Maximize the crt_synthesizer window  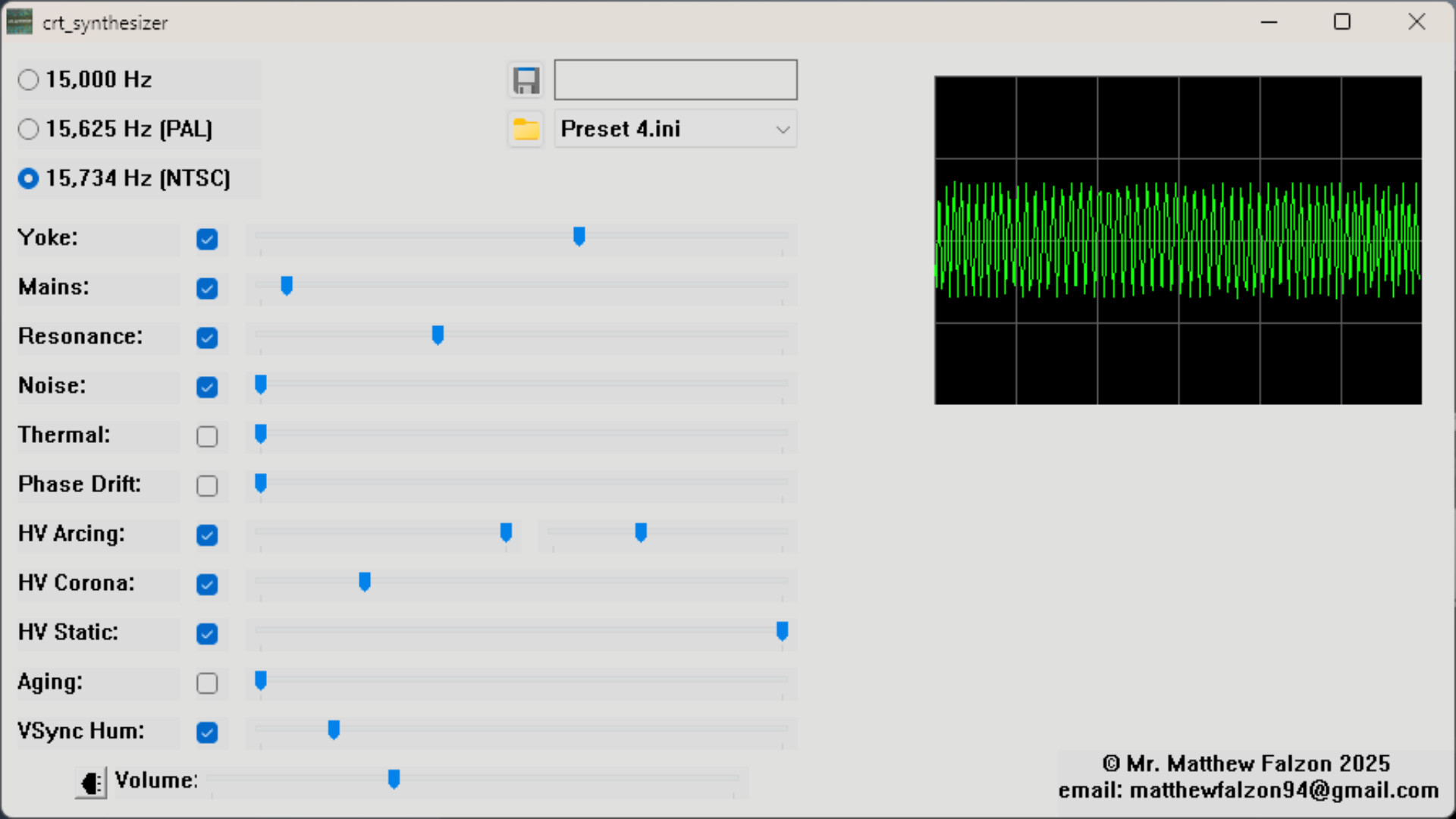coord(1341,22)
